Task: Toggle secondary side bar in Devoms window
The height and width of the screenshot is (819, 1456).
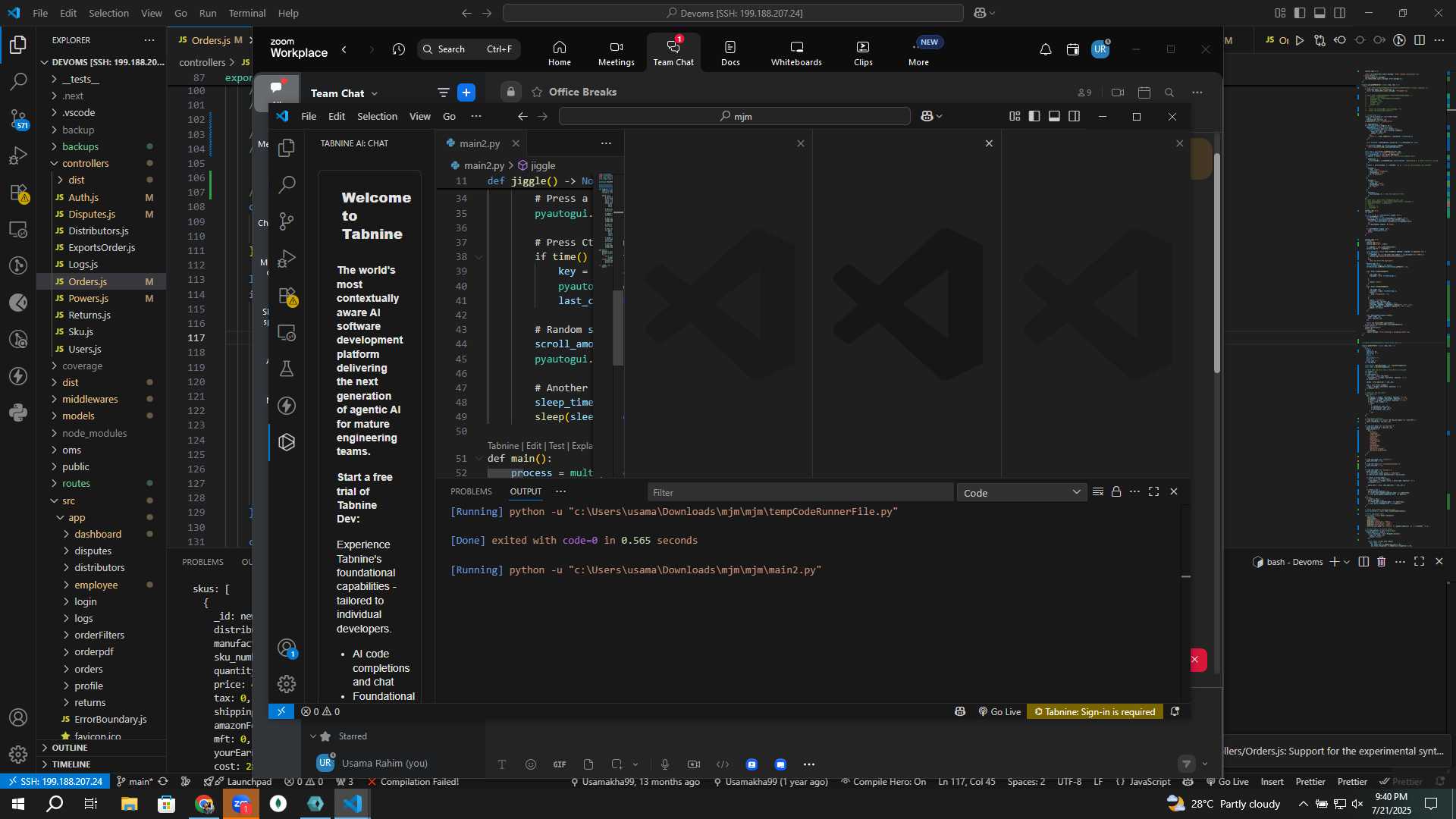Action: coord(1340,13)
